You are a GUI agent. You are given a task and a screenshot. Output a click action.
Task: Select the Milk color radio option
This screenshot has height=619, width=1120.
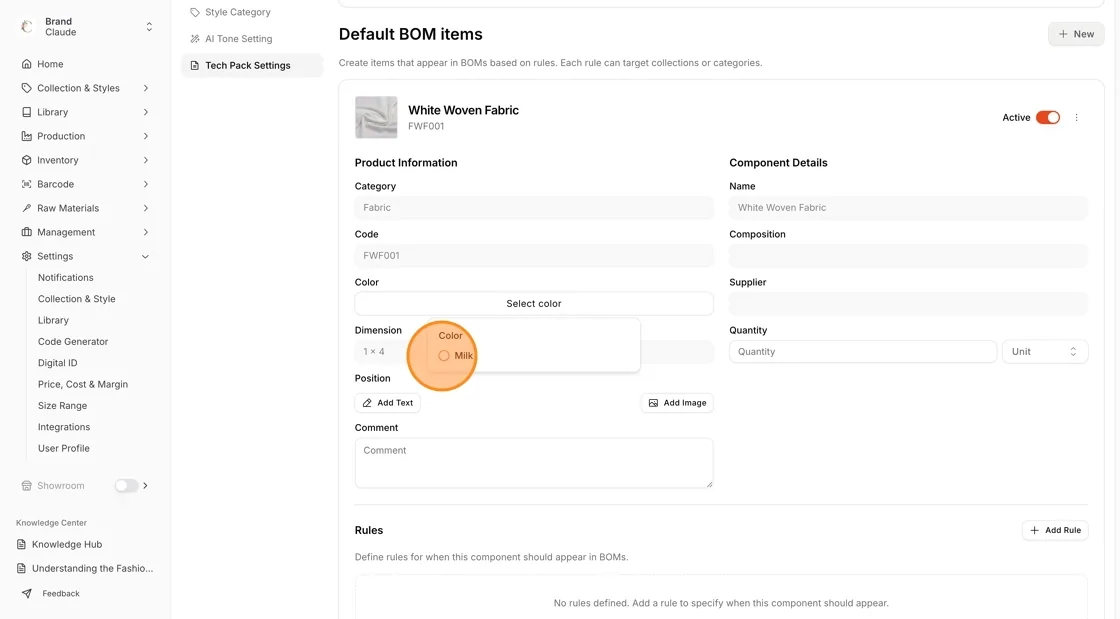pyautogui.click(x=444, y=356)
